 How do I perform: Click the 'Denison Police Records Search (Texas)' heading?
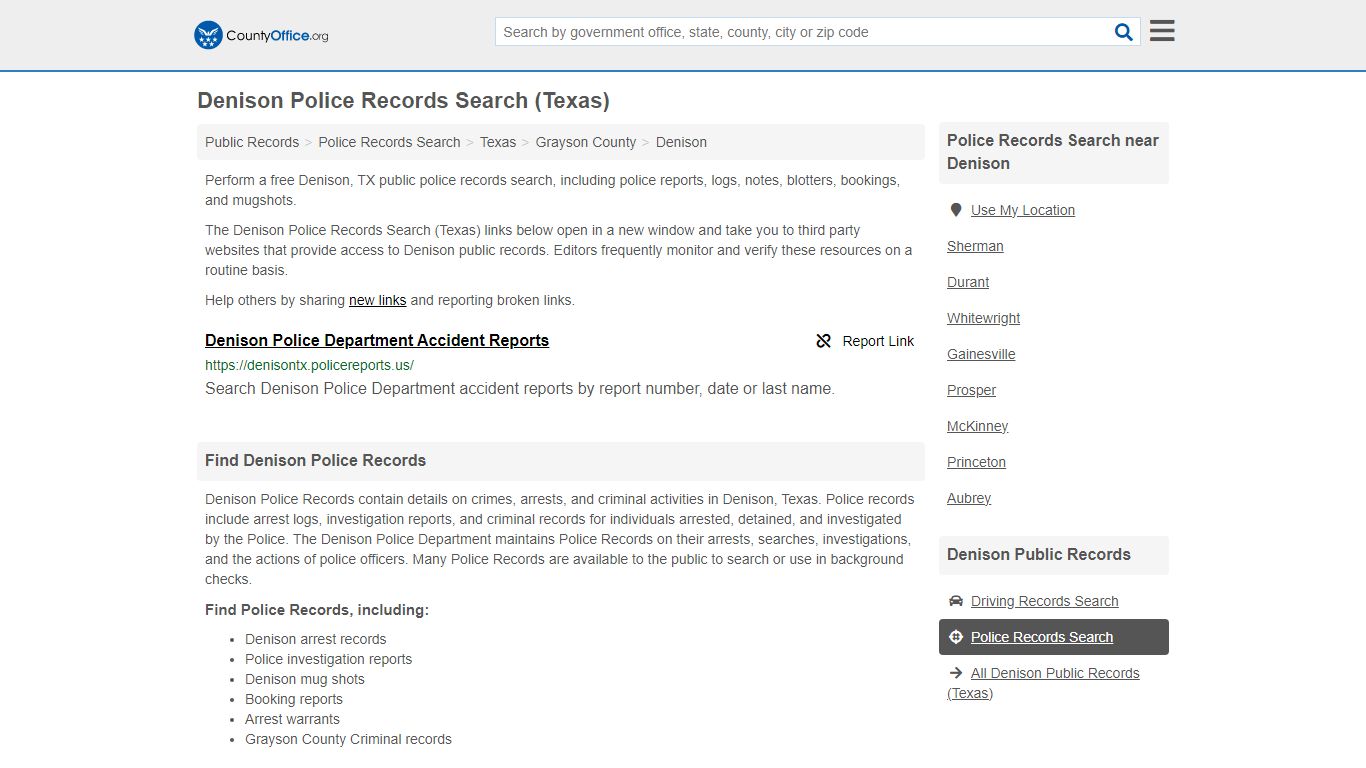coord(403,101)
